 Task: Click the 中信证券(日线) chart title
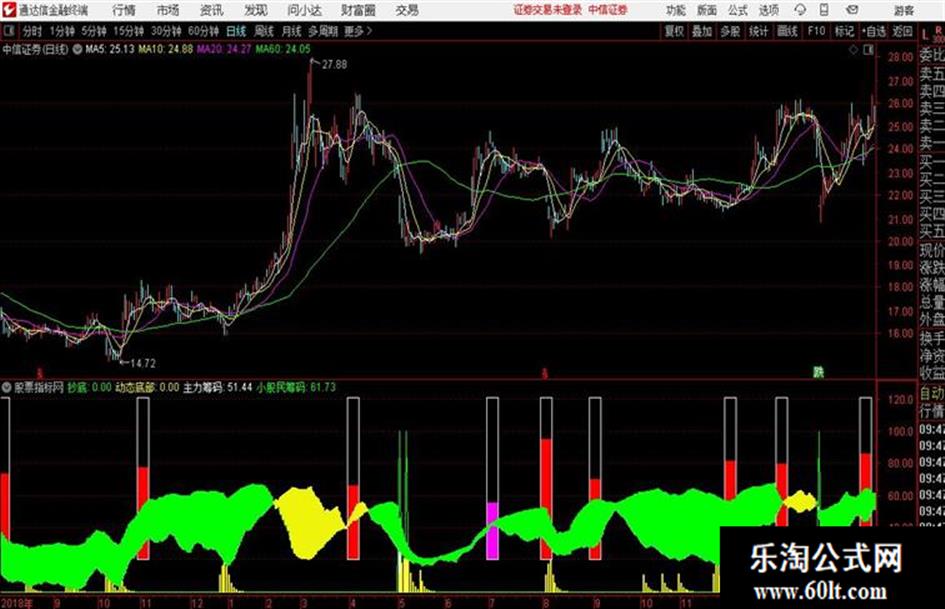(36, 49)
